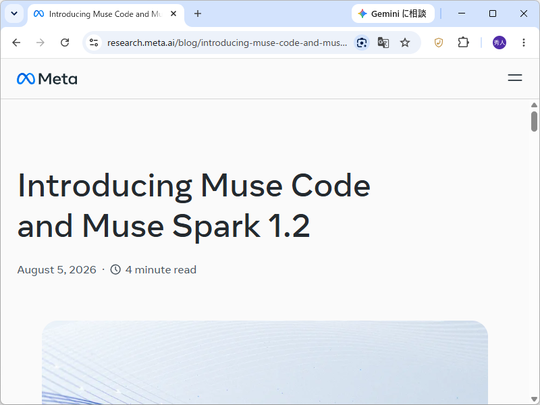
Task: Click the blog hero image
Action: [x=265, y=363]
